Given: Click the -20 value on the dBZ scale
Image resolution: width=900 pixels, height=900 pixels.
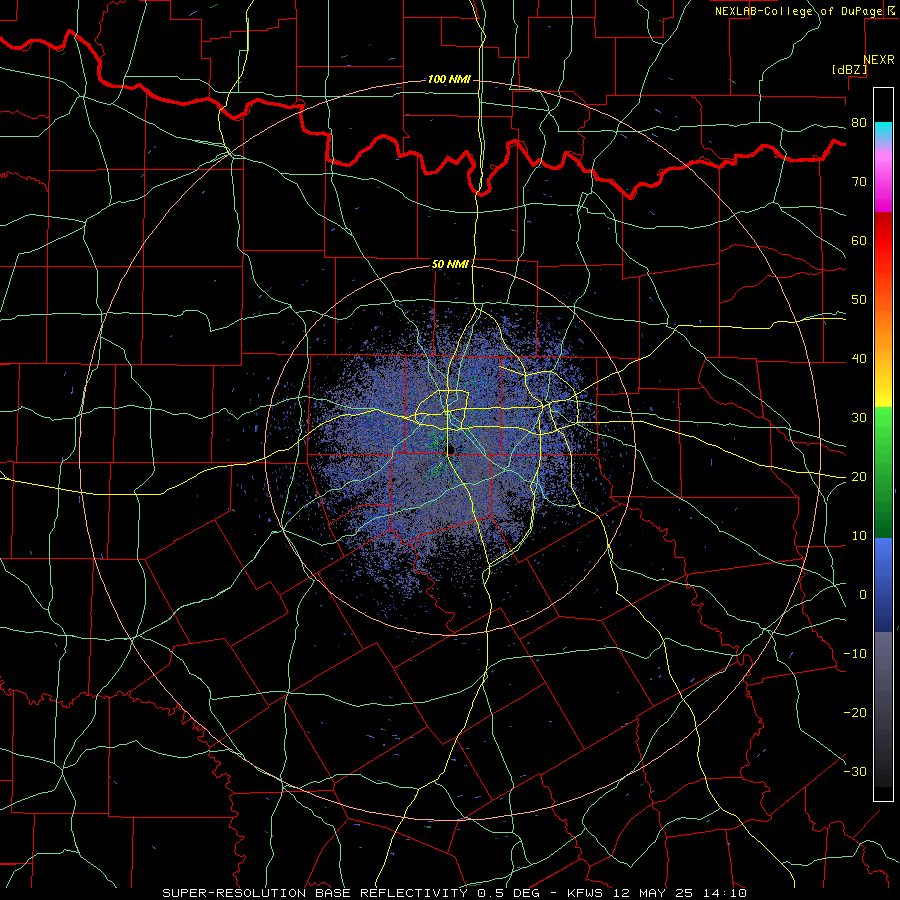Looking at the screenshot, I should (855, 712).
